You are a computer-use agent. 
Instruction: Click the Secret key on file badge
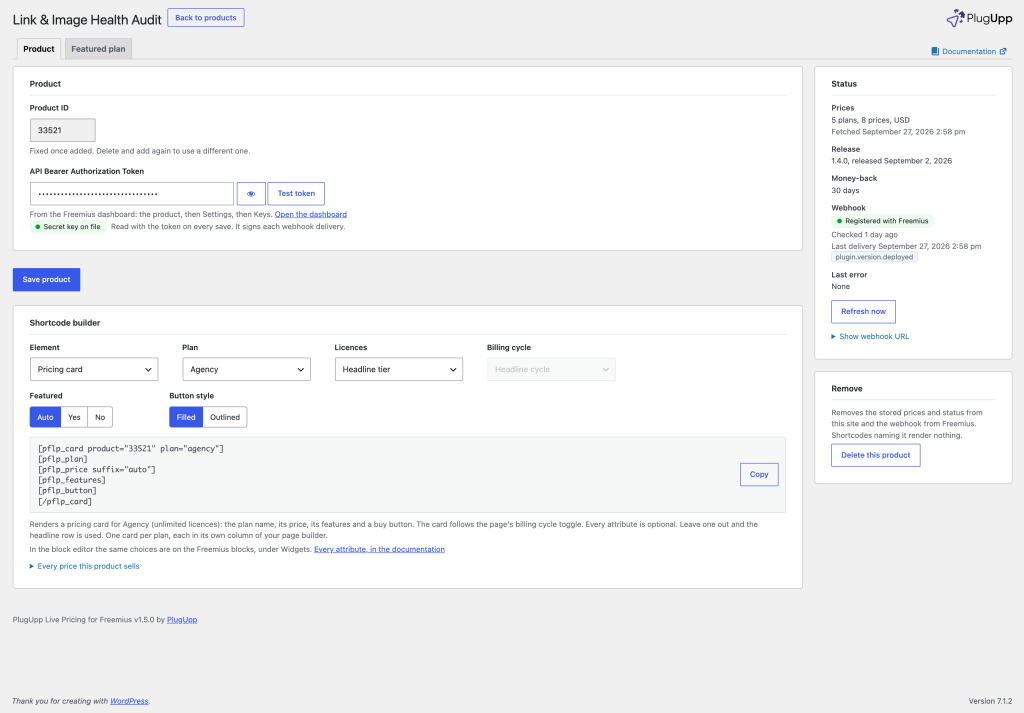click(x=68, y=227)
